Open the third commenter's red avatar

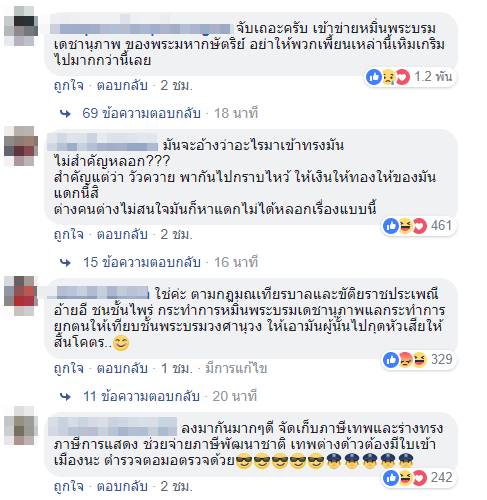coord(21,296)
